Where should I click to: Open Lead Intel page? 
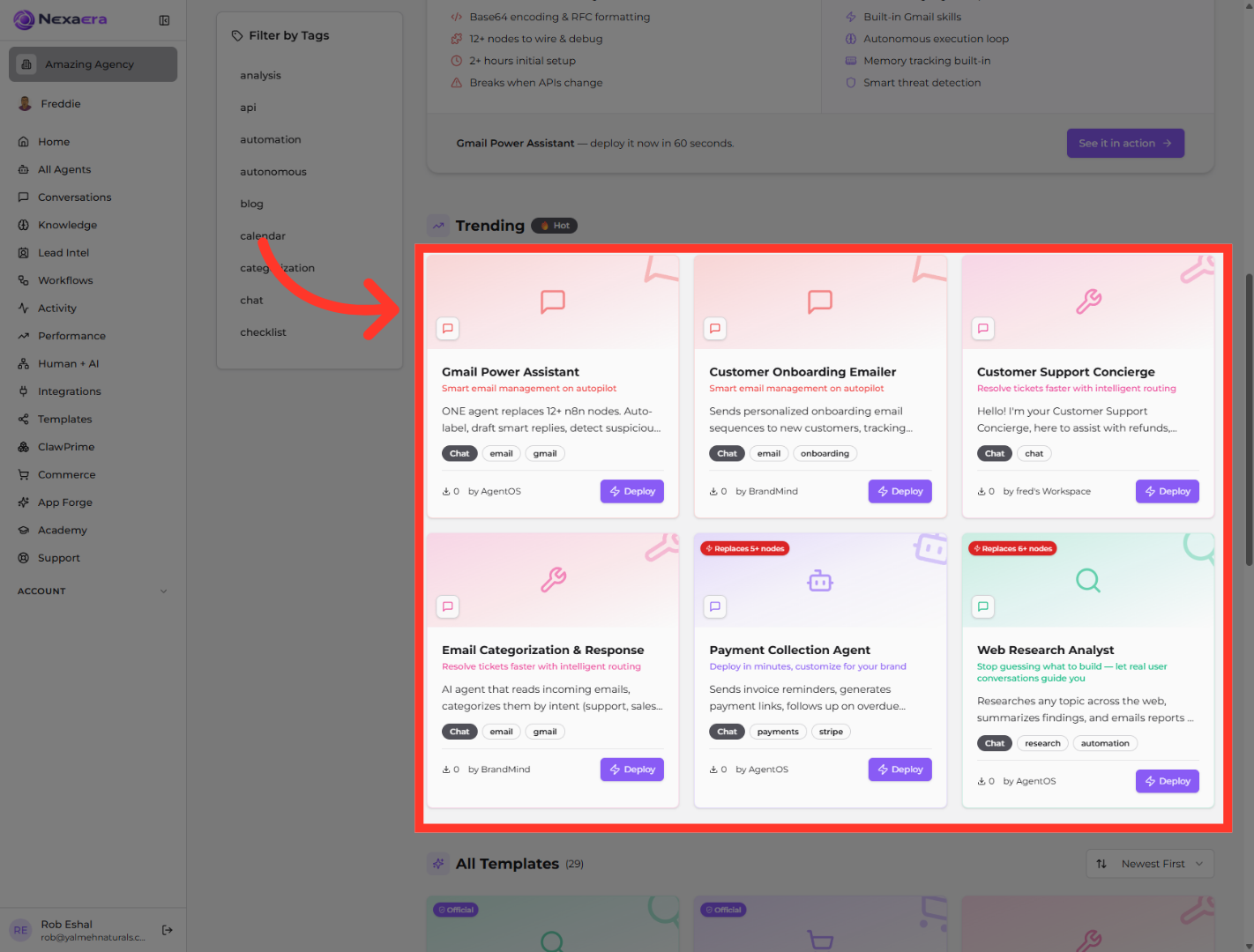coord(63,253)
